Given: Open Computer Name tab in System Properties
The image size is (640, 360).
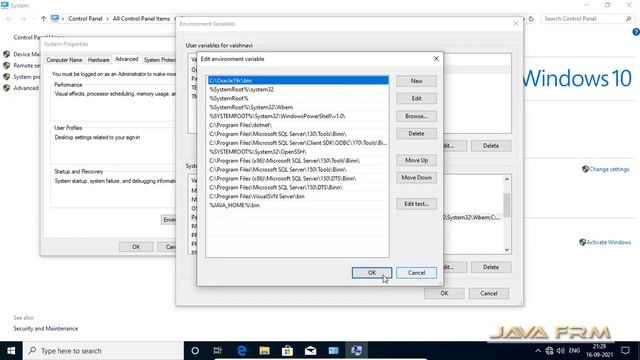Looking at the screenshot, I should 64,60.
